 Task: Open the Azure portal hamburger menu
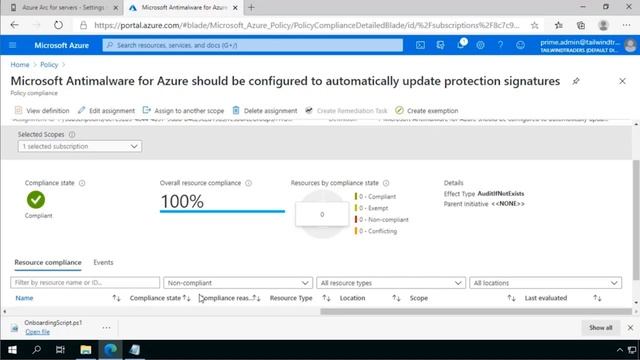[13, 45]
